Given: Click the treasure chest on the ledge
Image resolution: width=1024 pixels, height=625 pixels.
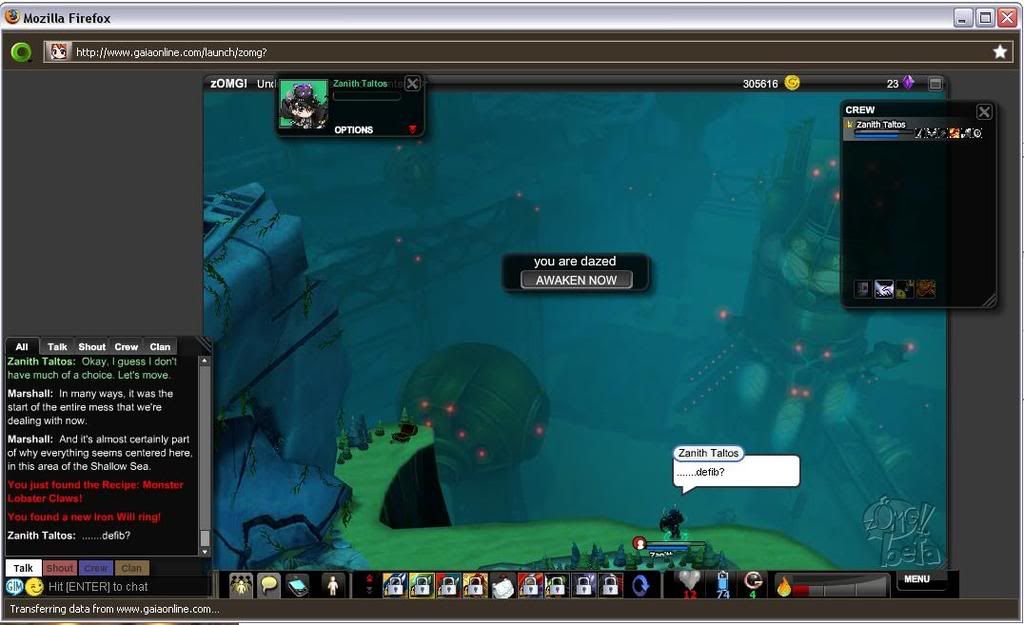Looking at the screenshot, I should pos(406,432).
